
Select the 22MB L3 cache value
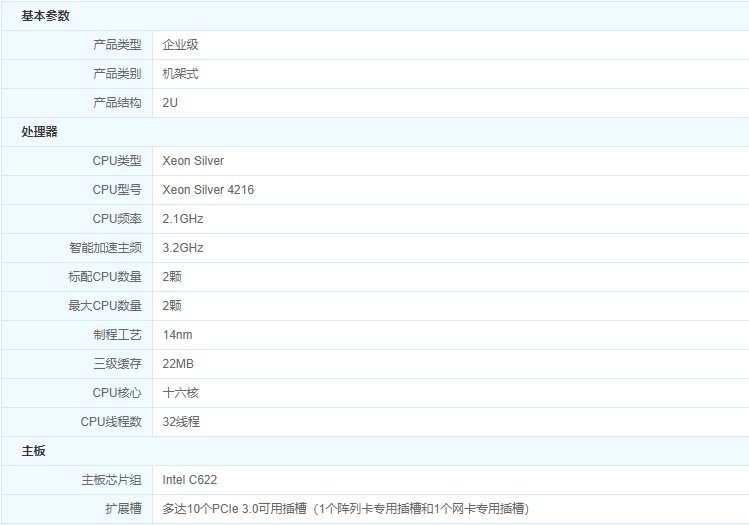[178, 364]
